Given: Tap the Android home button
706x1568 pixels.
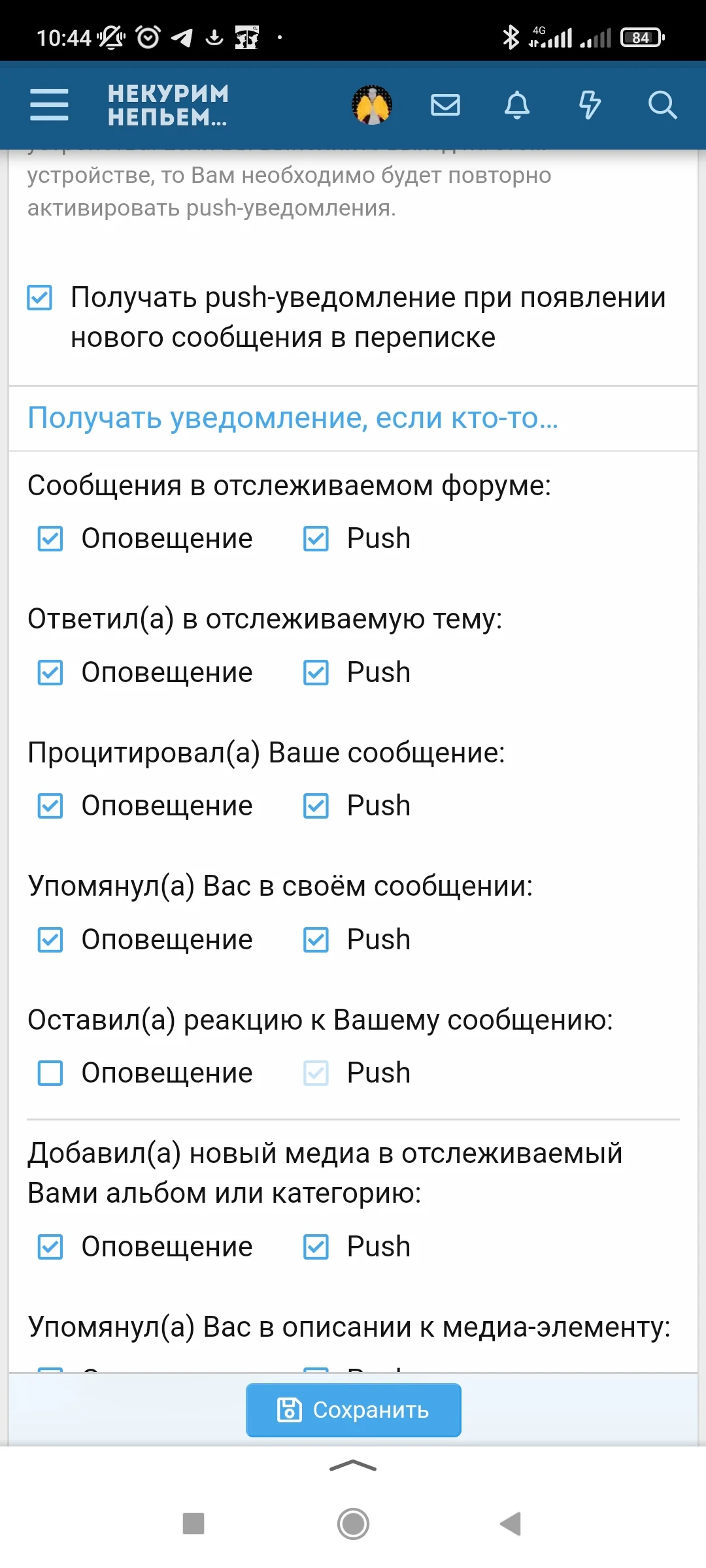Looking at the screenshot, I should [x=352, y=1523].
